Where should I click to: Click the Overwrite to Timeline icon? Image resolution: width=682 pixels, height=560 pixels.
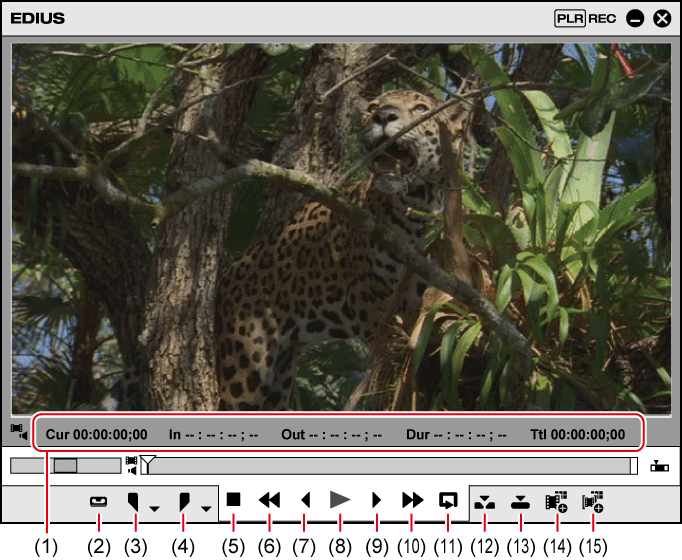(x=520, y=502)
